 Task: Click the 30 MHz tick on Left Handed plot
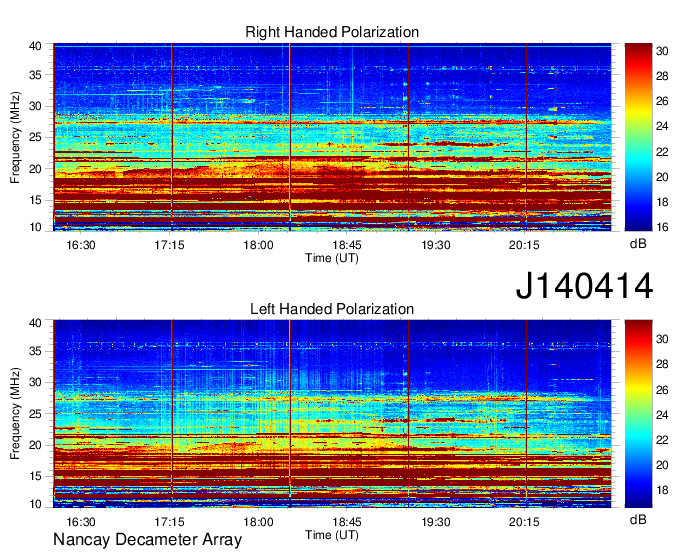click(x=35, y=382)
